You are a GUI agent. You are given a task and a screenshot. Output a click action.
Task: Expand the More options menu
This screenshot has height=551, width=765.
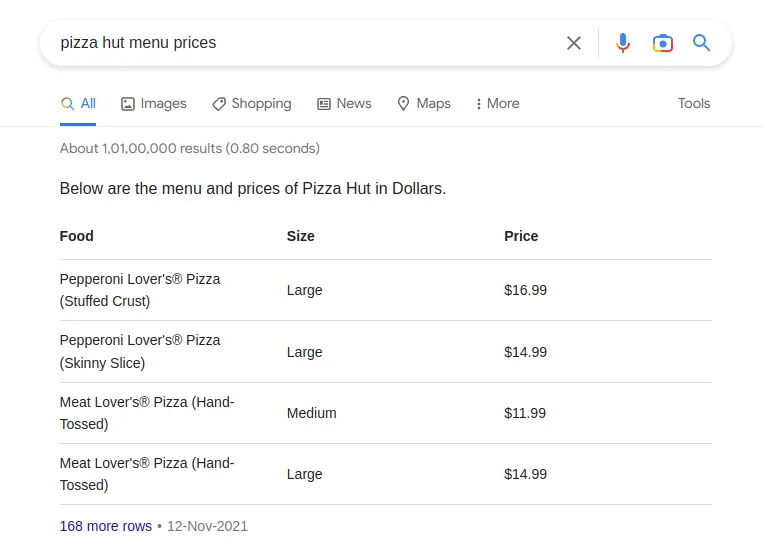(498, 103)
